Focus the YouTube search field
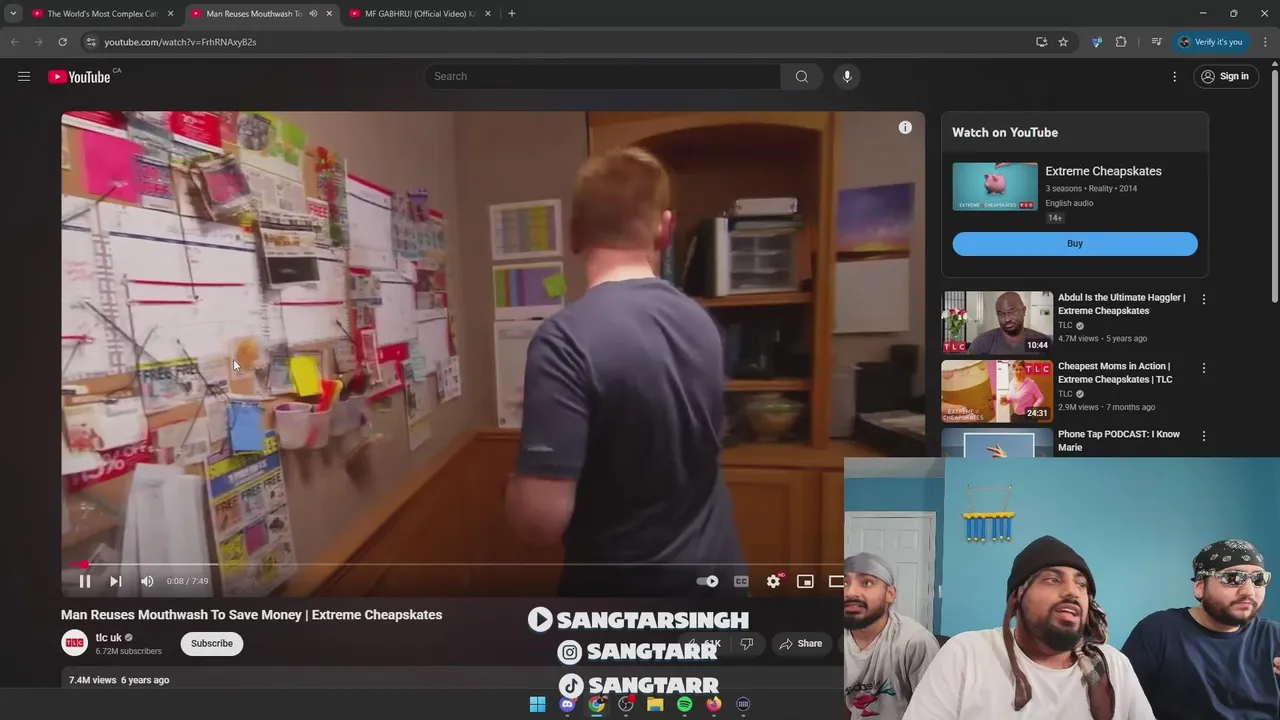This screenshot has width=1280, height=720. [603, 76]
